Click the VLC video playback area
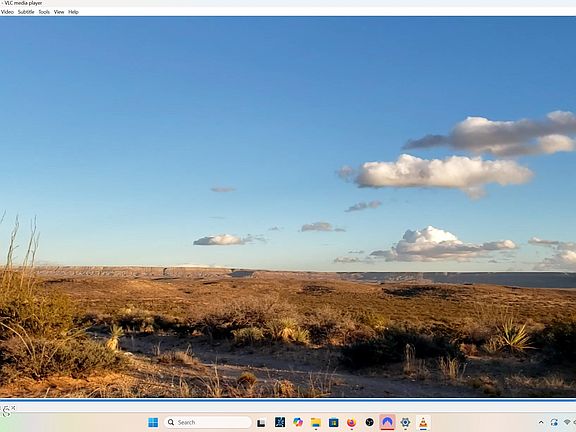Image resolution: width=576 pixels, height=432 pixels. 288,207
